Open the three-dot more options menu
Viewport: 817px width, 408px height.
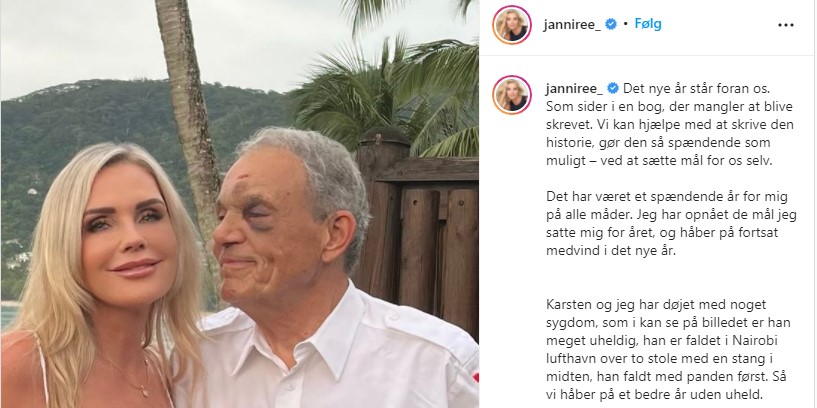786,25
